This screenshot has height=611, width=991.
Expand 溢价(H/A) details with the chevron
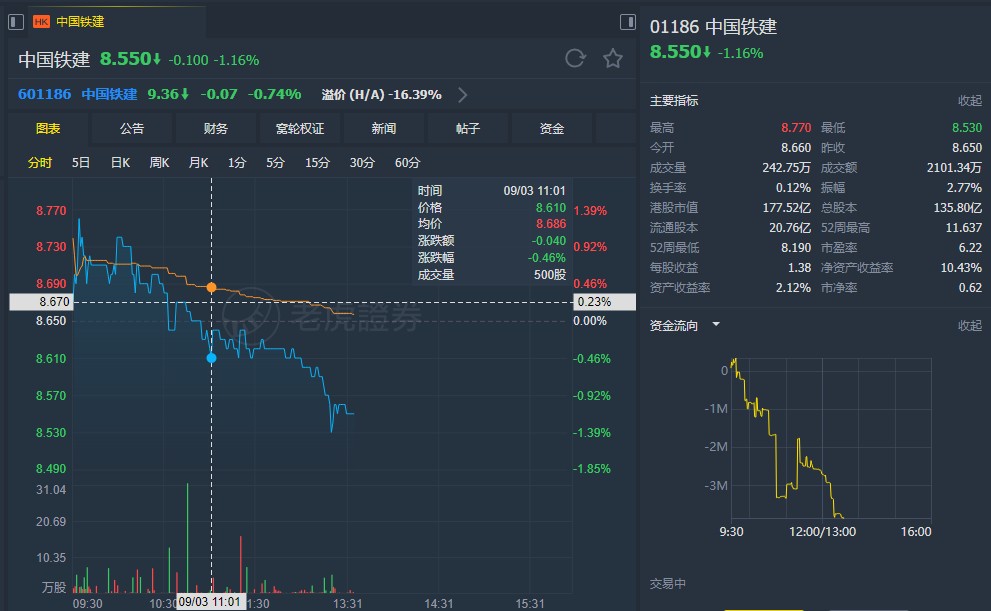[x=461, y=94]
